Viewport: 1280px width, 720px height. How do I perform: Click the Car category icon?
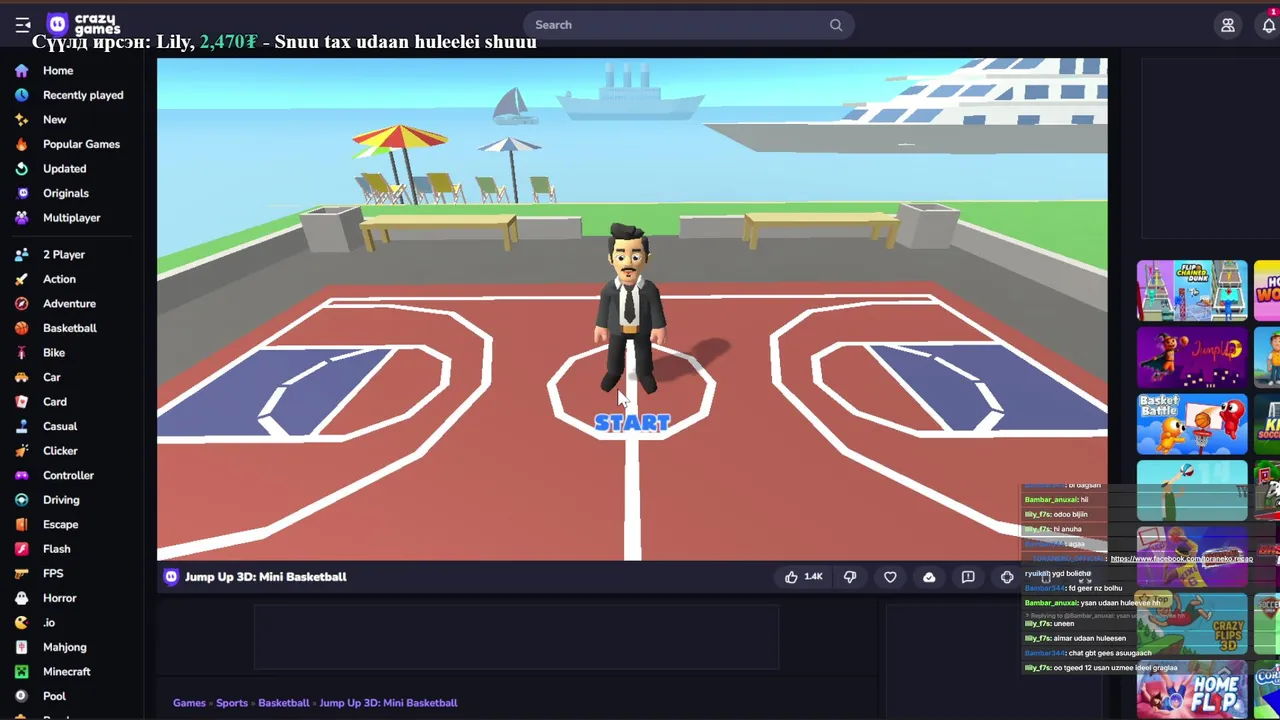[22, 377]
